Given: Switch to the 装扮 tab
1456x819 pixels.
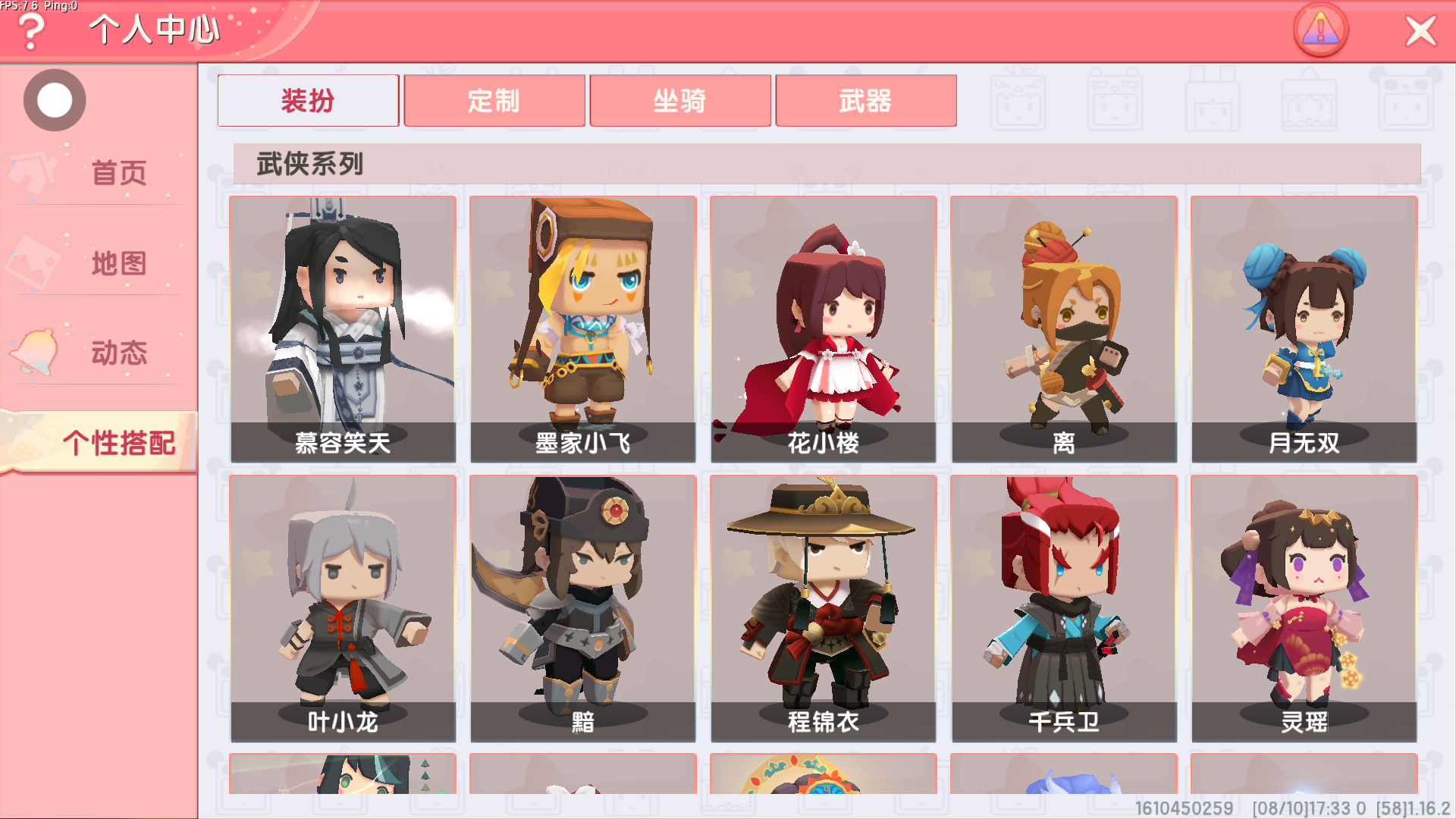Looking at the screenshot, I should coord(308,100).
